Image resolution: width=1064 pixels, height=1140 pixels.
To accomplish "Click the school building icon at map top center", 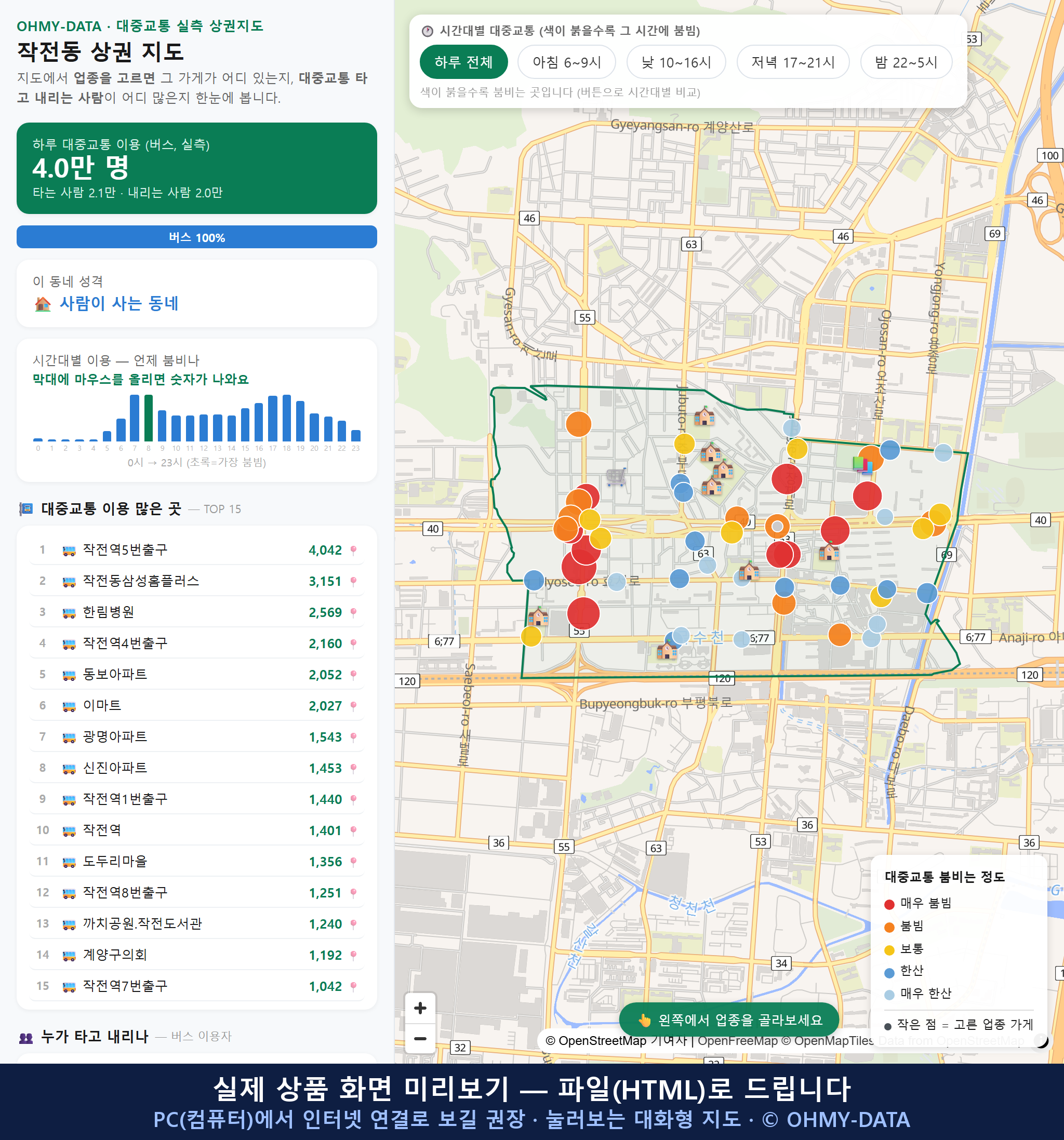I will point(704,415).
